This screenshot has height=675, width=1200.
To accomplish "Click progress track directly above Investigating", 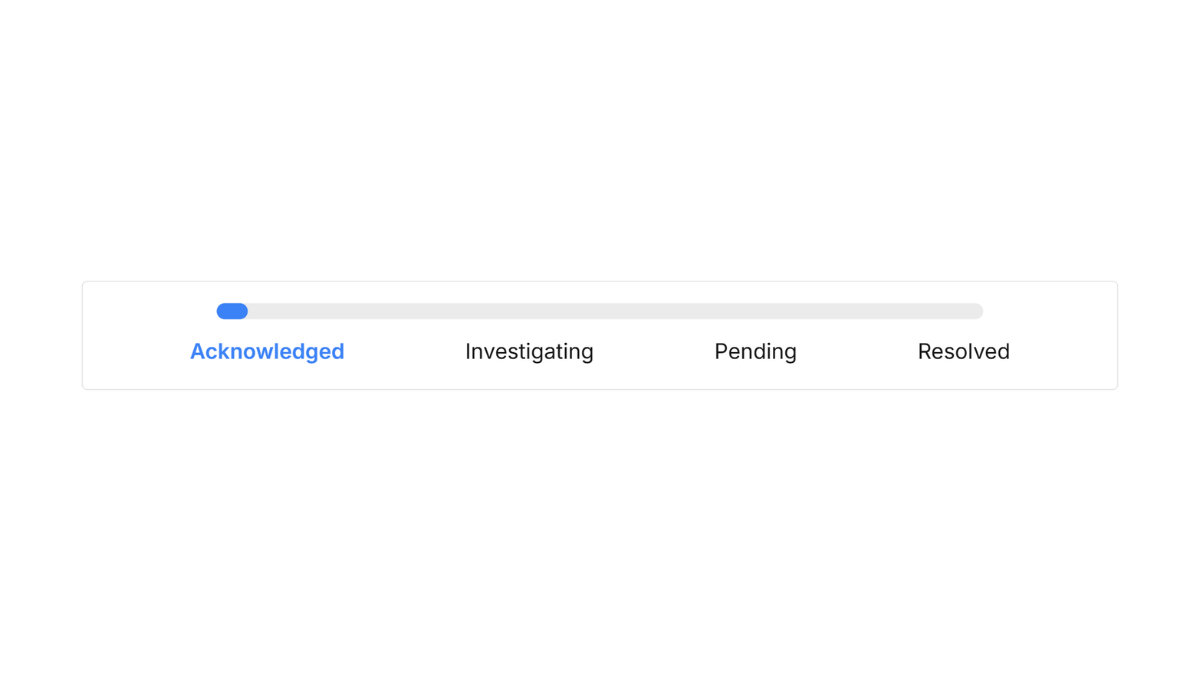I will click(x=529, y=311).
